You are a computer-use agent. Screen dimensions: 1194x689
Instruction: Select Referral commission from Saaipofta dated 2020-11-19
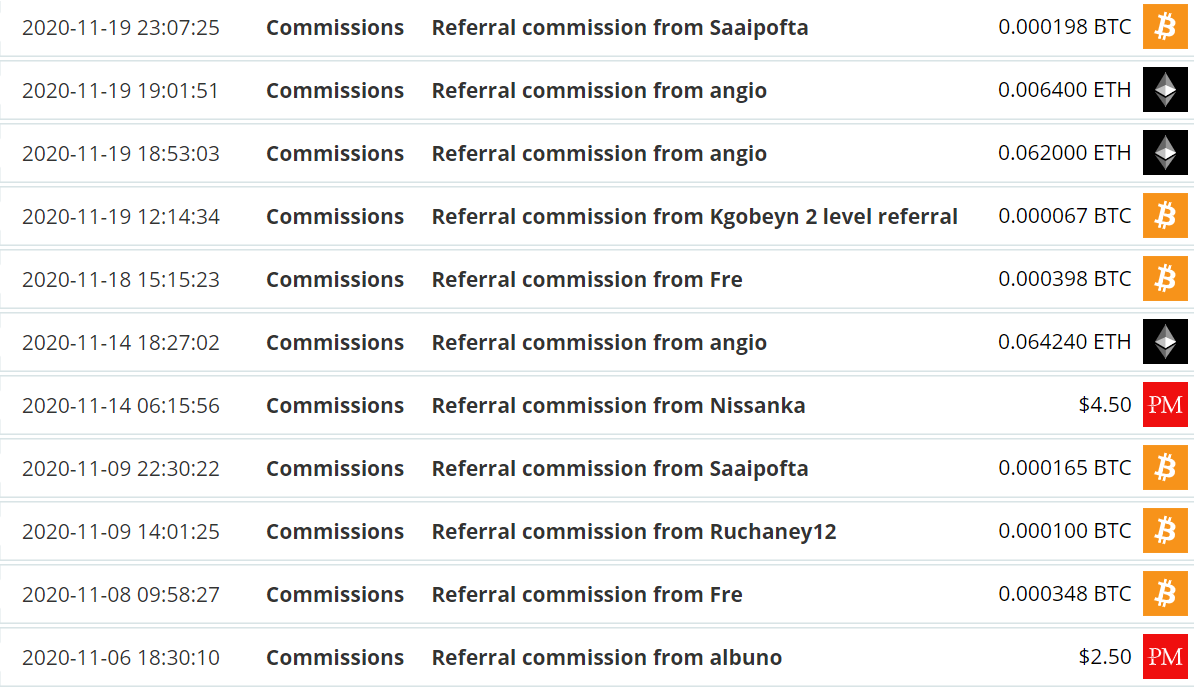tap(620, 27)
